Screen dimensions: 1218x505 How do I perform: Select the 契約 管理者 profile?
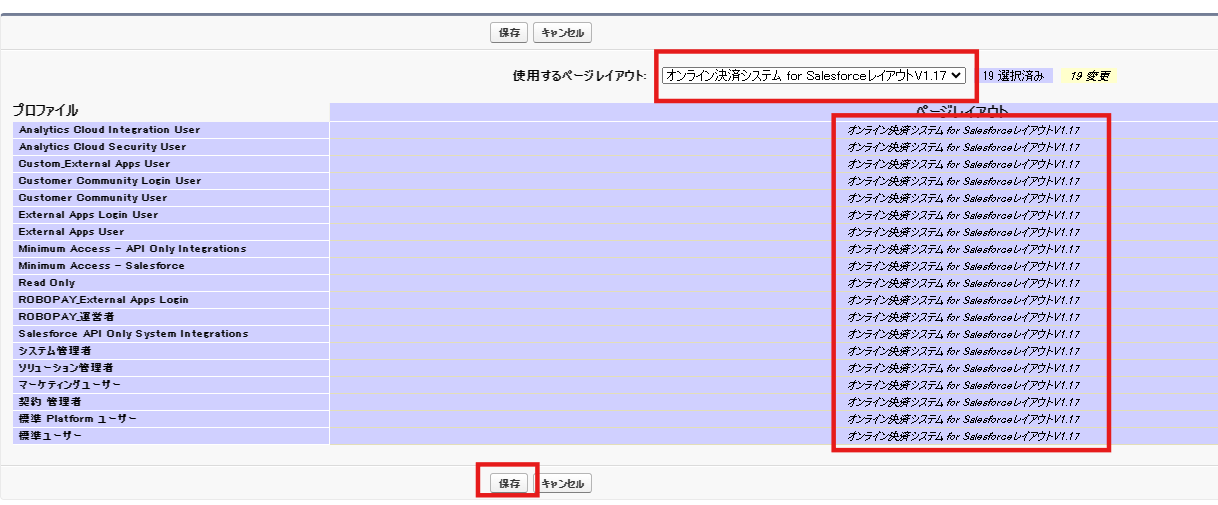[50, 402]
